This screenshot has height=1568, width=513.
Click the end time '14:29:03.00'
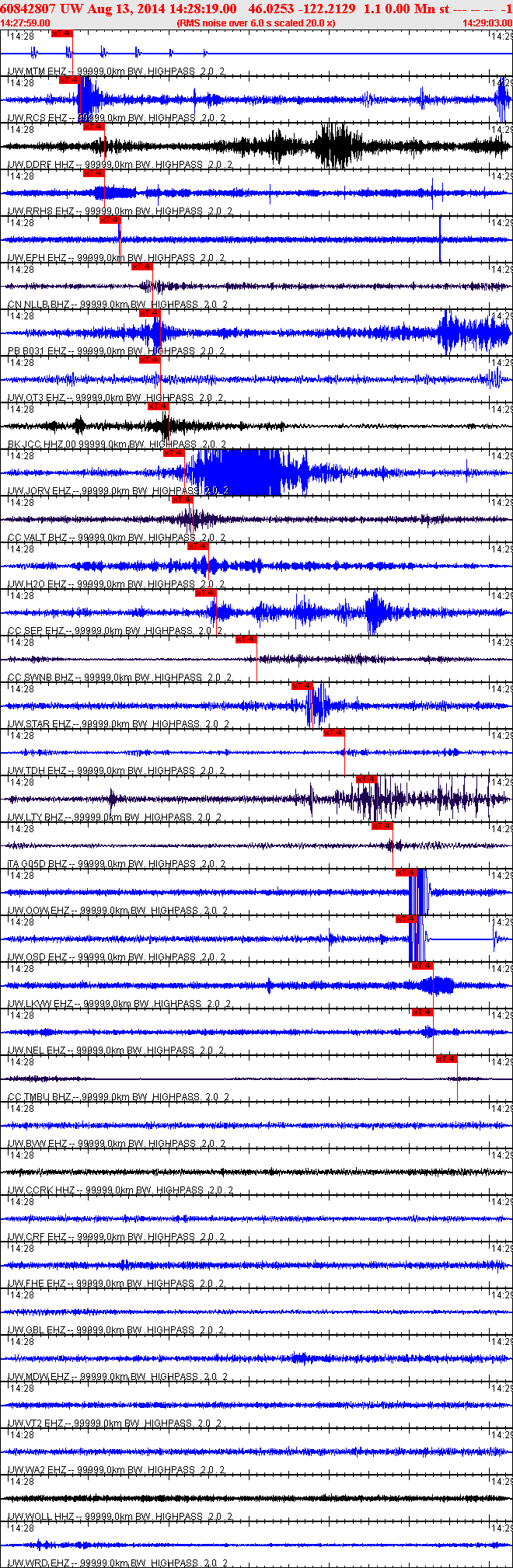click(x=487, y=23)
